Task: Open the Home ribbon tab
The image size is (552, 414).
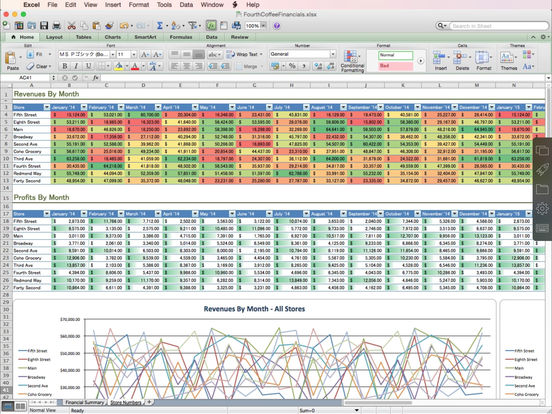Action: tap(23, 37)
